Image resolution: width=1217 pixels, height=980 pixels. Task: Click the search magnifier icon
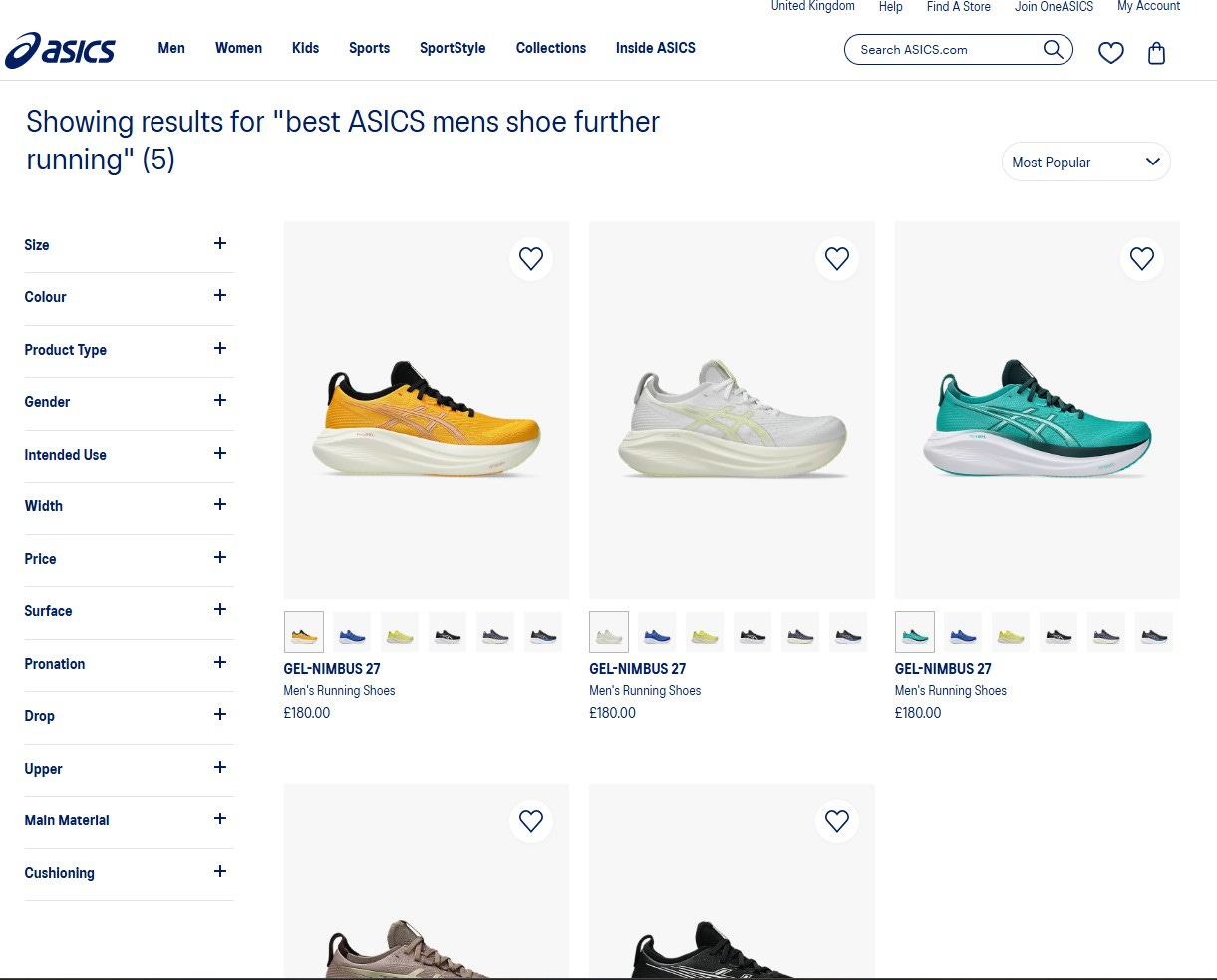1053,49
